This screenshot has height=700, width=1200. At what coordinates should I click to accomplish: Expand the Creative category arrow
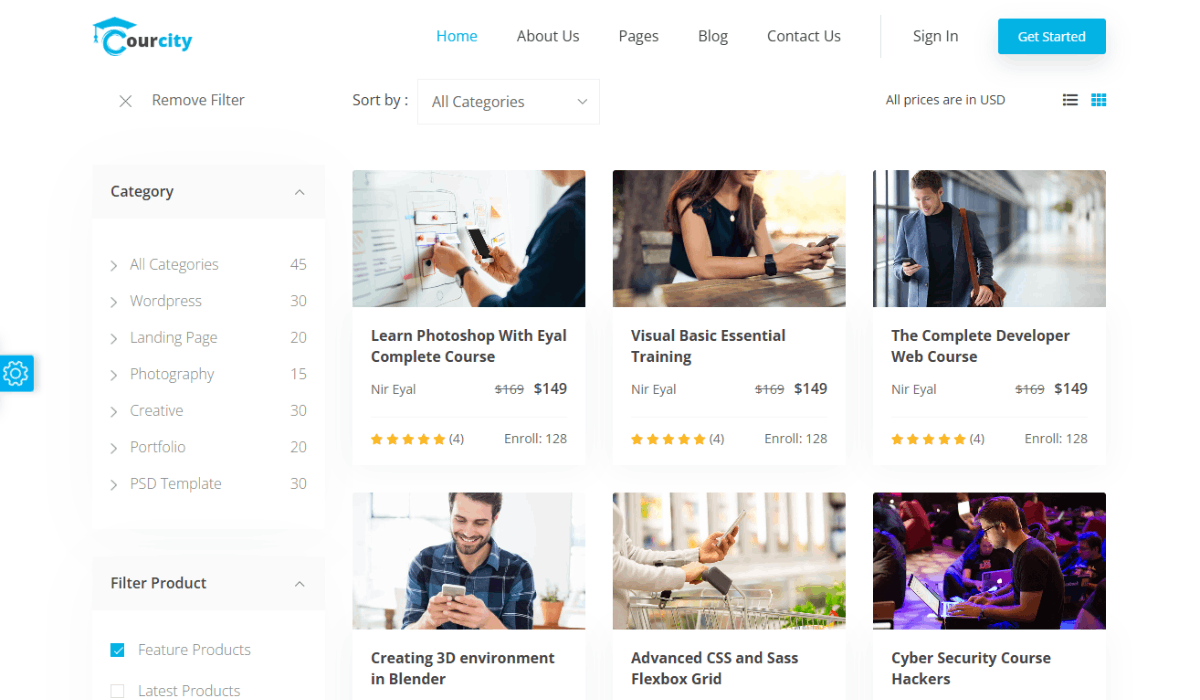pos(114,412)
